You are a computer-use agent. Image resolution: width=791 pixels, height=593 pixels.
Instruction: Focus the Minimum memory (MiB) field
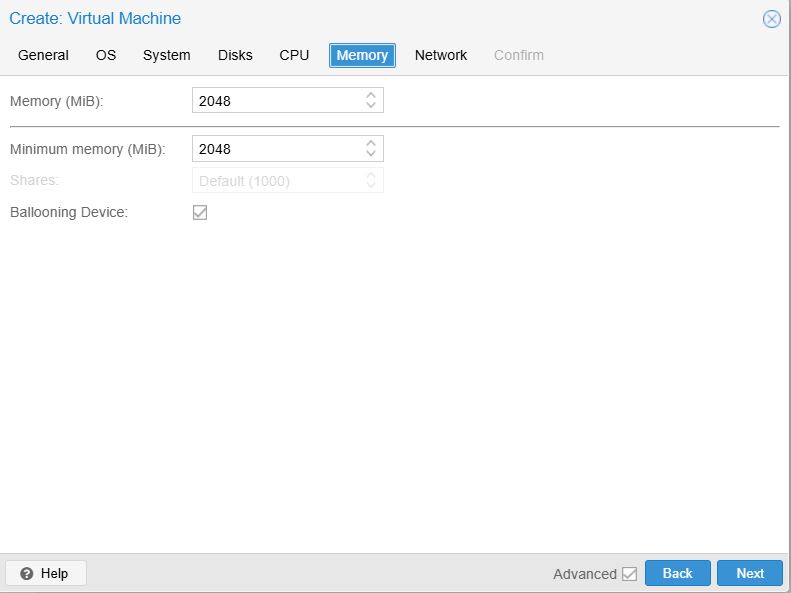click(x=276, y=149)
